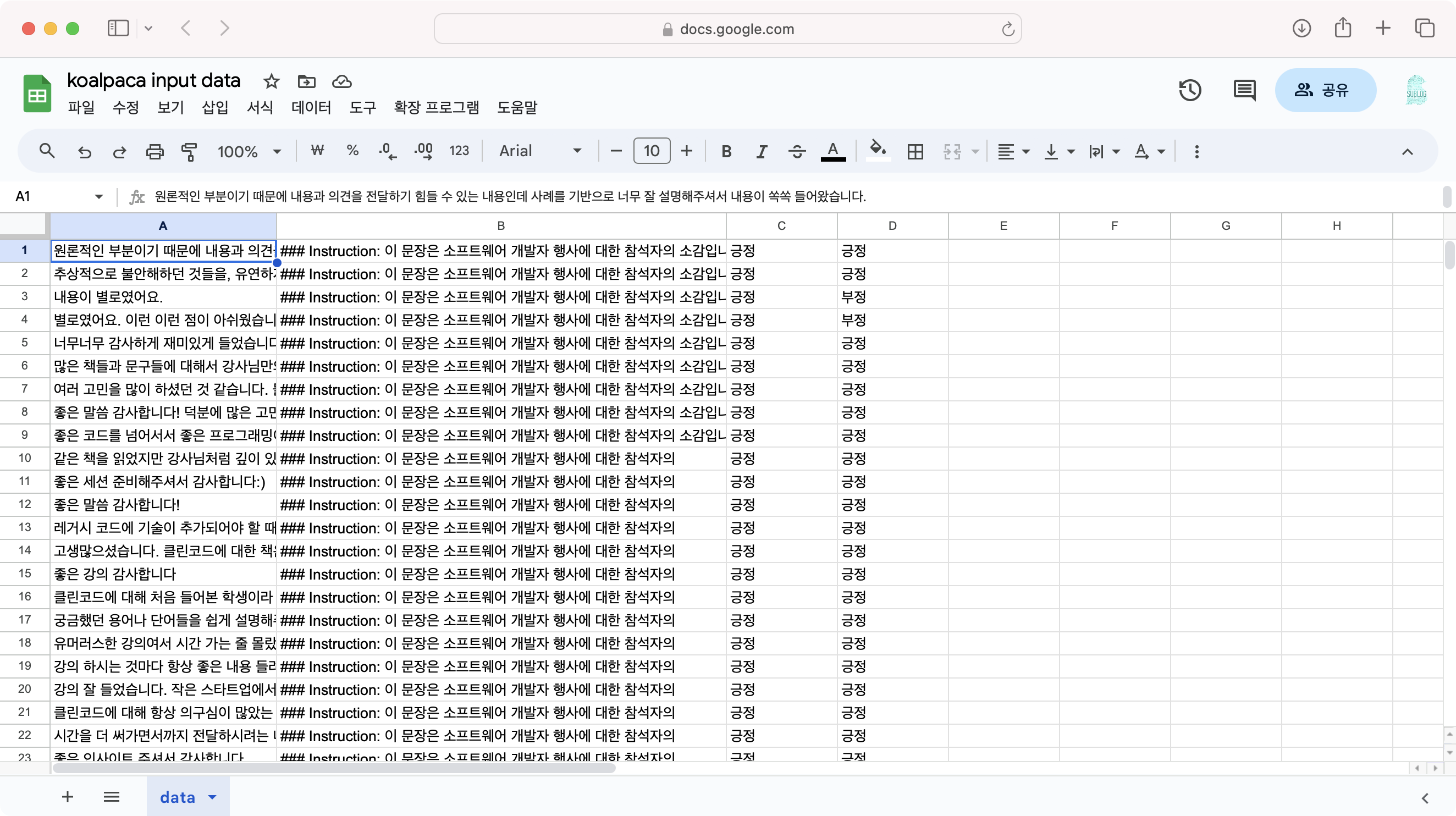Star the koalpaca input data document
1456x816 pixels.
tap(271, 81)
